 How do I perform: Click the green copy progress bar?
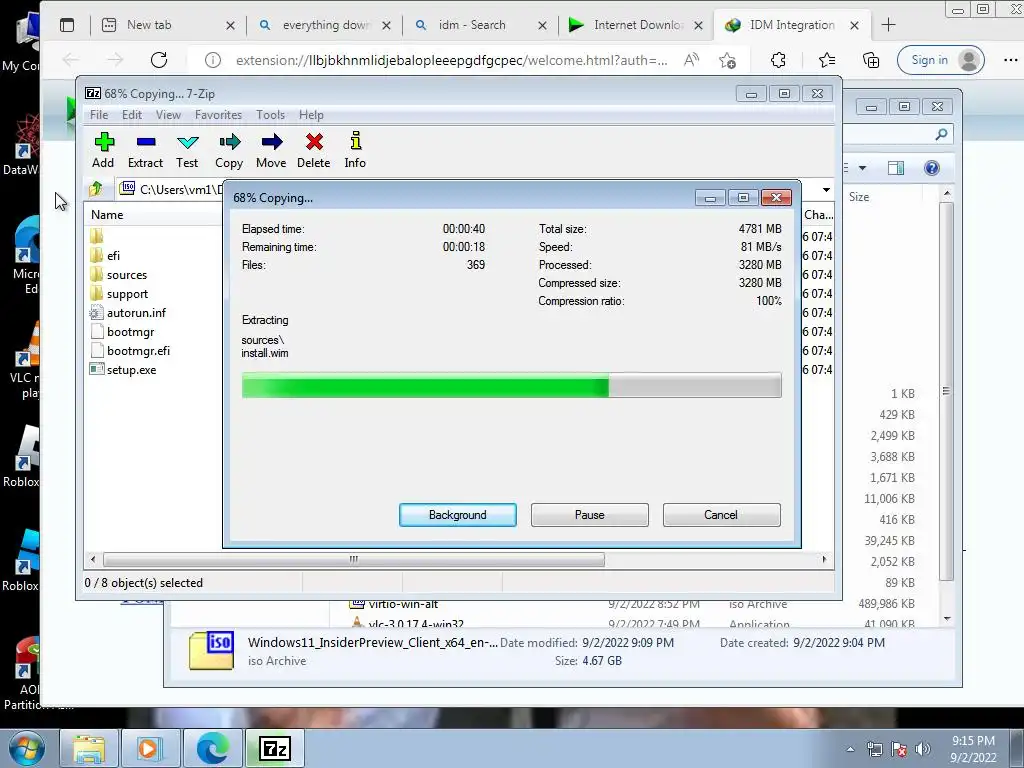click(x=511, y=385)
